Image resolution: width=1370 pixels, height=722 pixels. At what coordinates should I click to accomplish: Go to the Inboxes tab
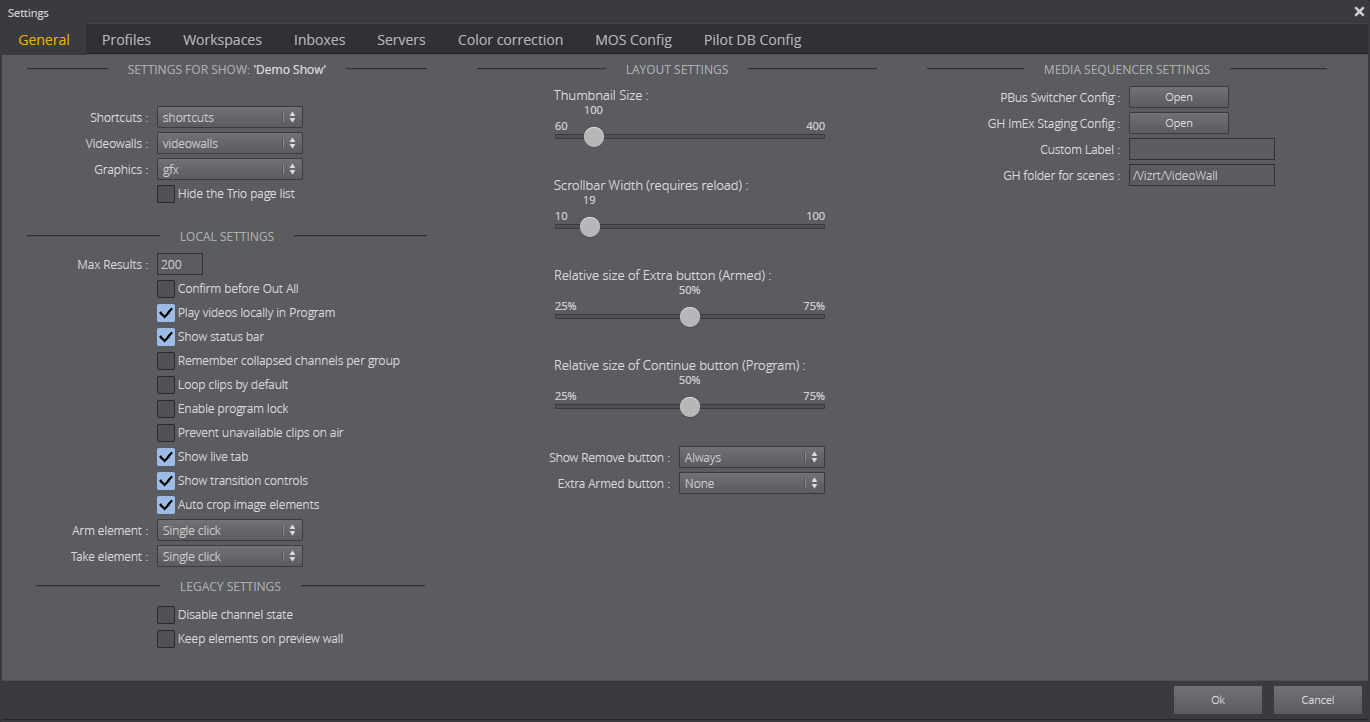point(319,40)
